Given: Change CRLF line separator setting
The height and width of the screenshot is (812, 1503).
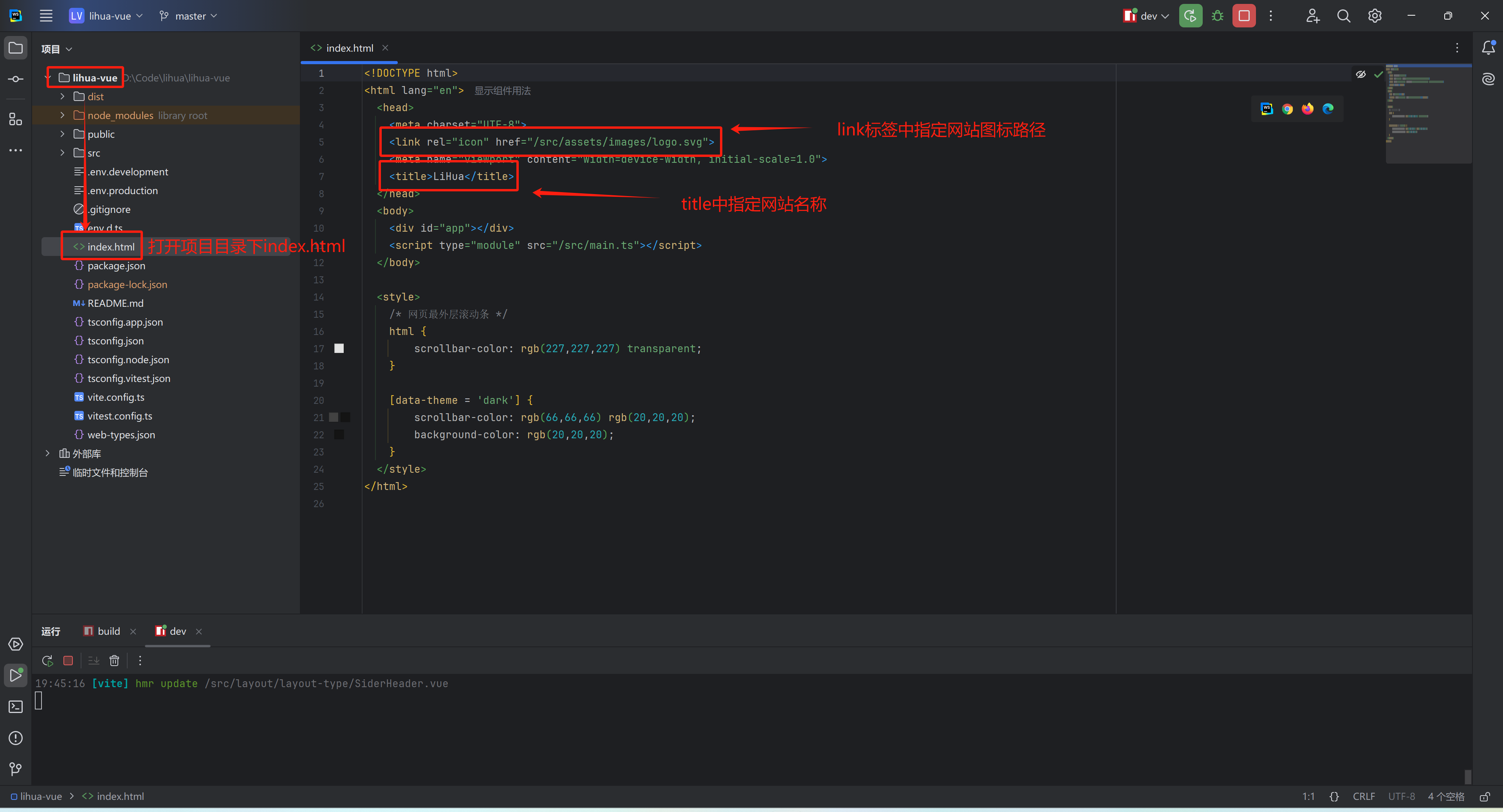Looking at the screenshot, I should [x=1364, y=796].
